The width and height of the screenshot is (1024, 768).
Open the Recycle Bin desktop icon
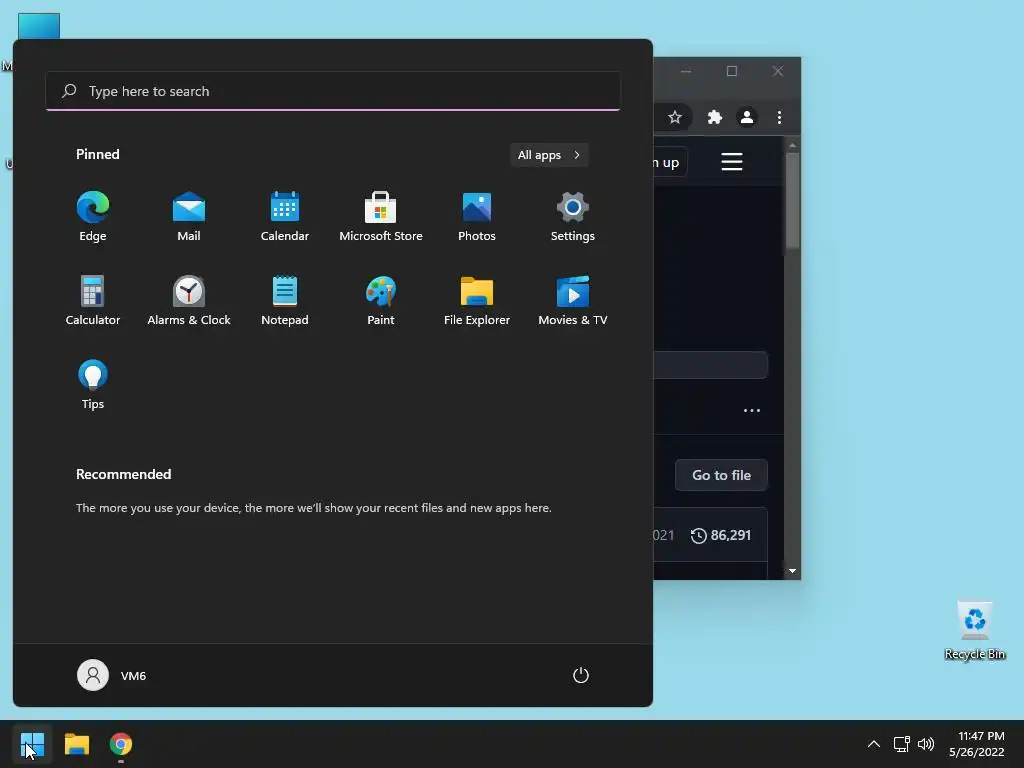point(974,631)
